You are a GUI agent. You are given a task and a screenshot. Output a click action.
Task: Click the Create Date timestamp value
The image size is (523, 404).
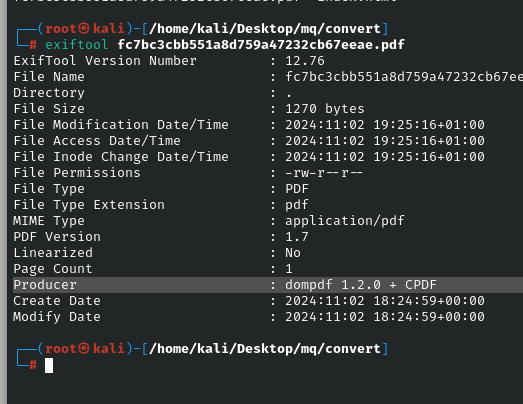[x=385, y=301]
